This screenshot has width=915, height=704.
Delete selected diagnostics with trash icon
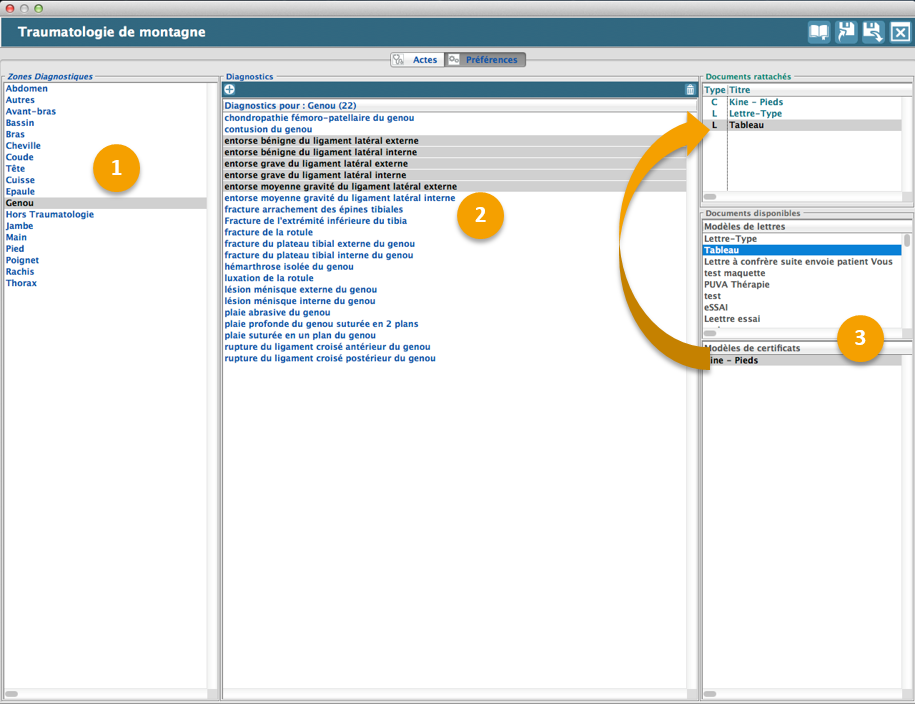690,90
